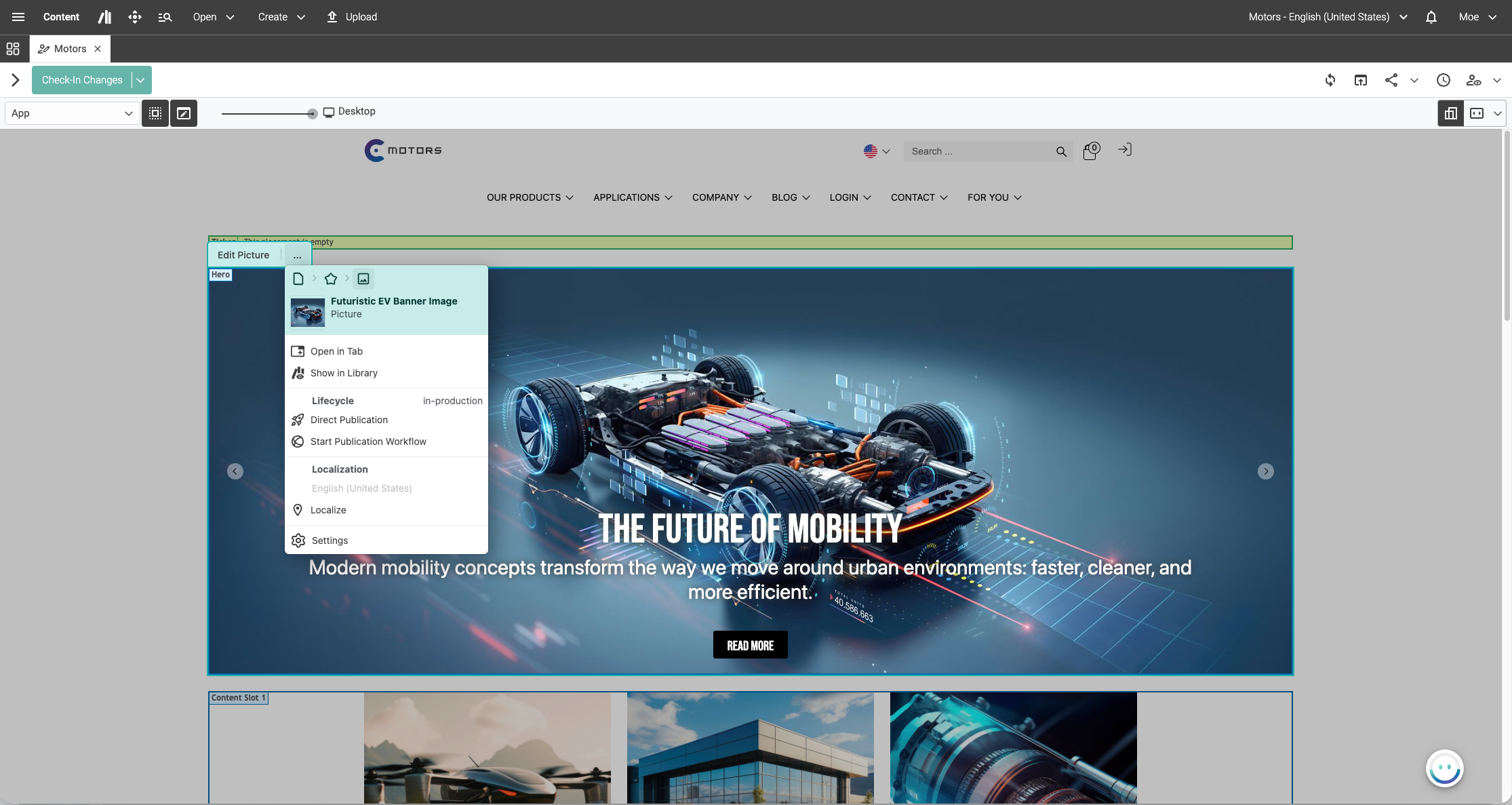Screen dimensions: 1512x805
Task: Click the shopping cart icon
Action: click(x=1090, y=151)
